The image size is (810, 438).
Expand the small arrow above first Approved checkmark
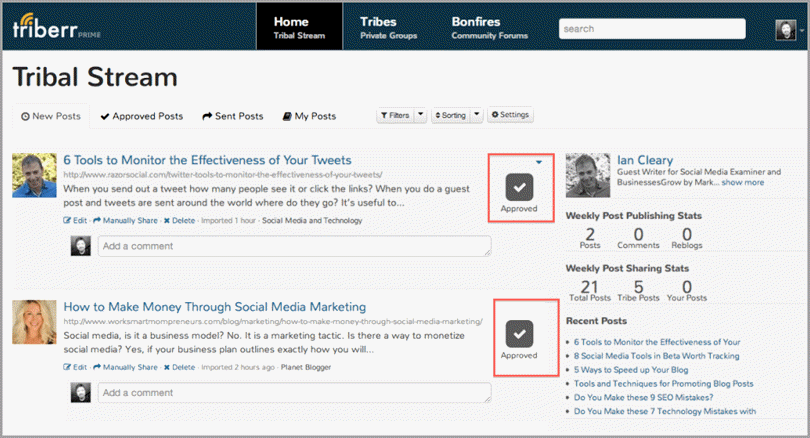(539, 162)
